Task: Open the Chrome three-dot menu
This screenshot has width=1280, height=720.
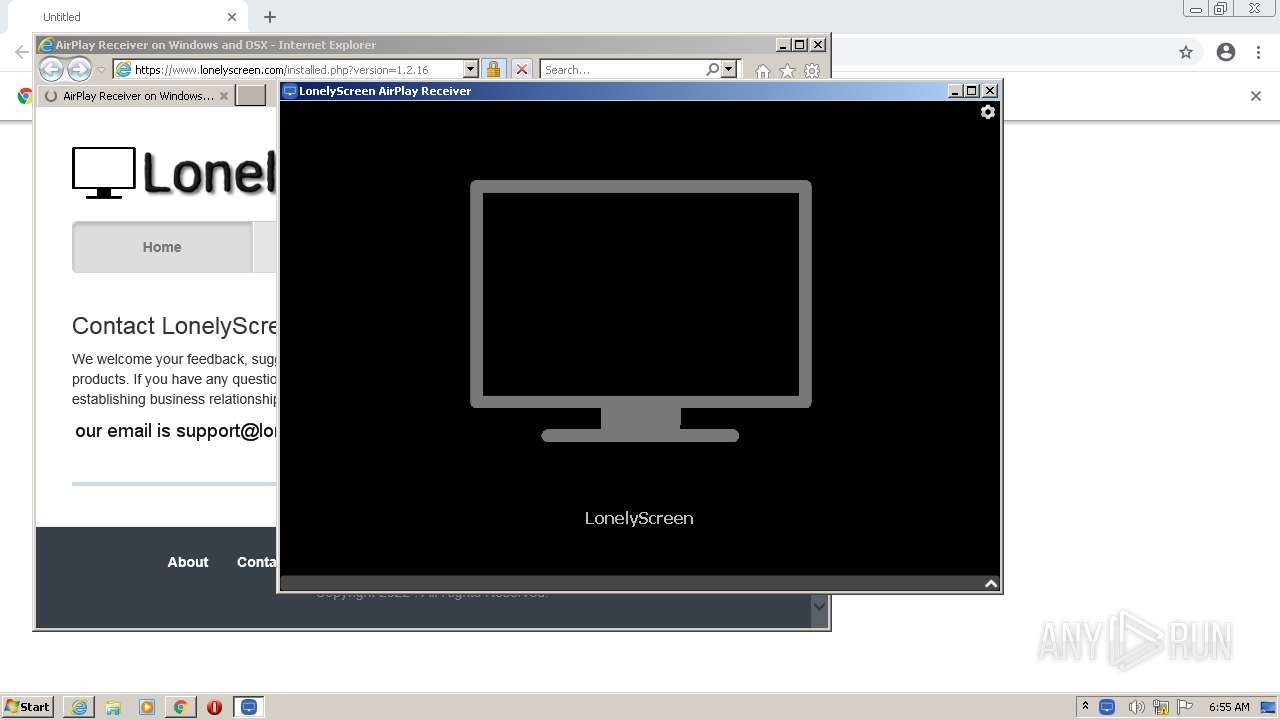Action: tap(1258, 52)
